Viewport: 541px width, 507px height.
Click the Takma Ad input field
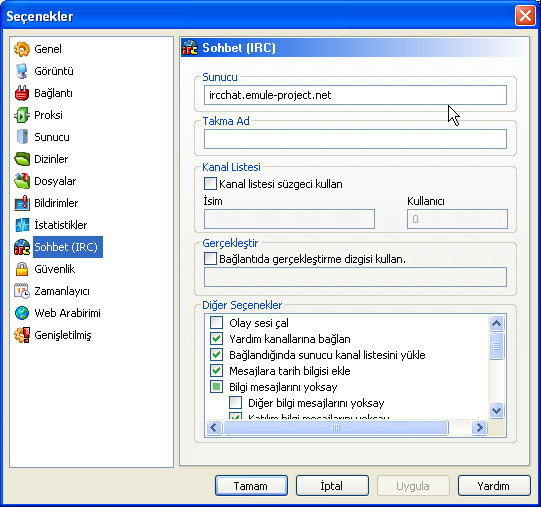click(355, 139)
